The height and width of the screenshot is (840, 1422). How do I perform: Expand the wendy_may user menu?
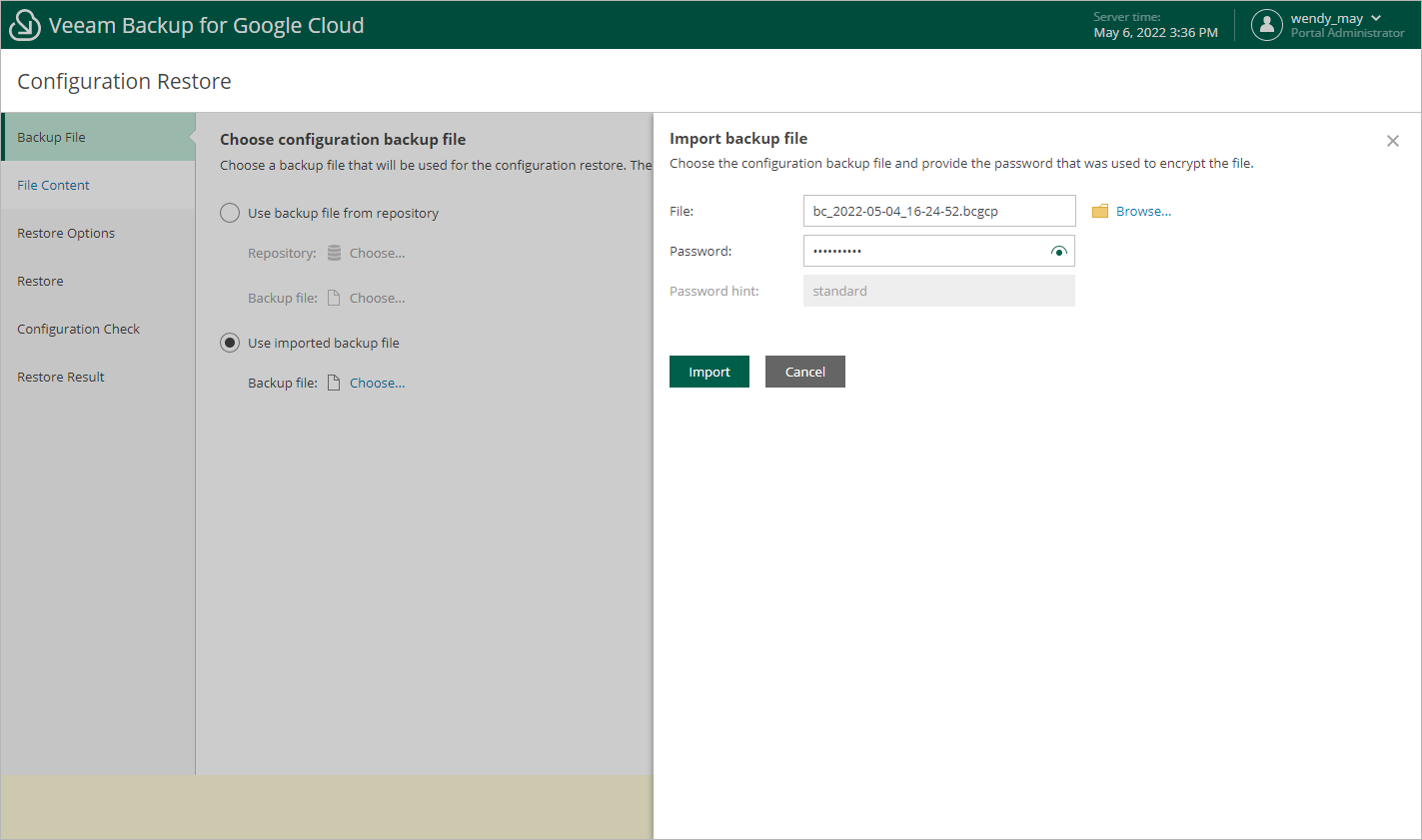pyautogui.click(x=1376, y=18)
